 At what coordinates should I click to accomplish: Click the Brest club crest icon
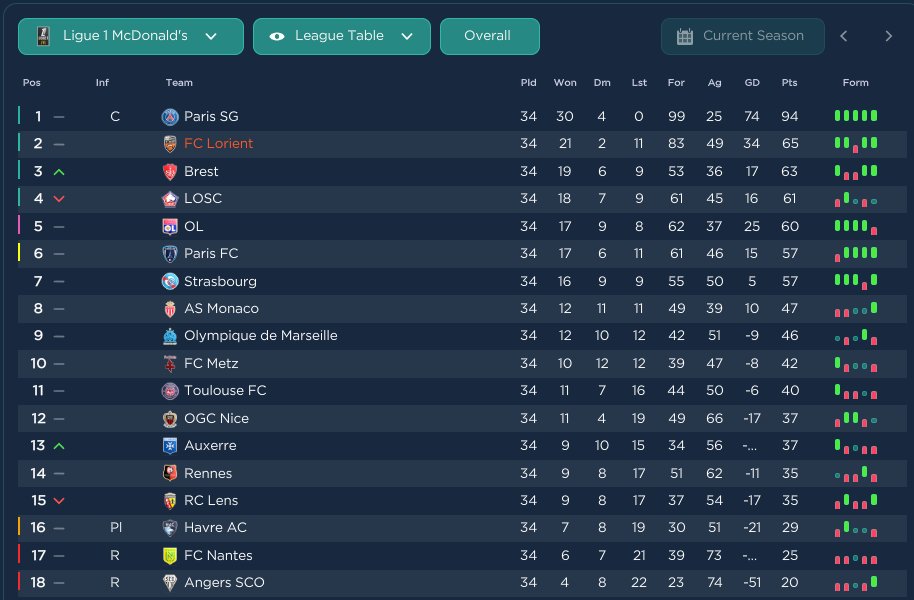click(170, 172)
